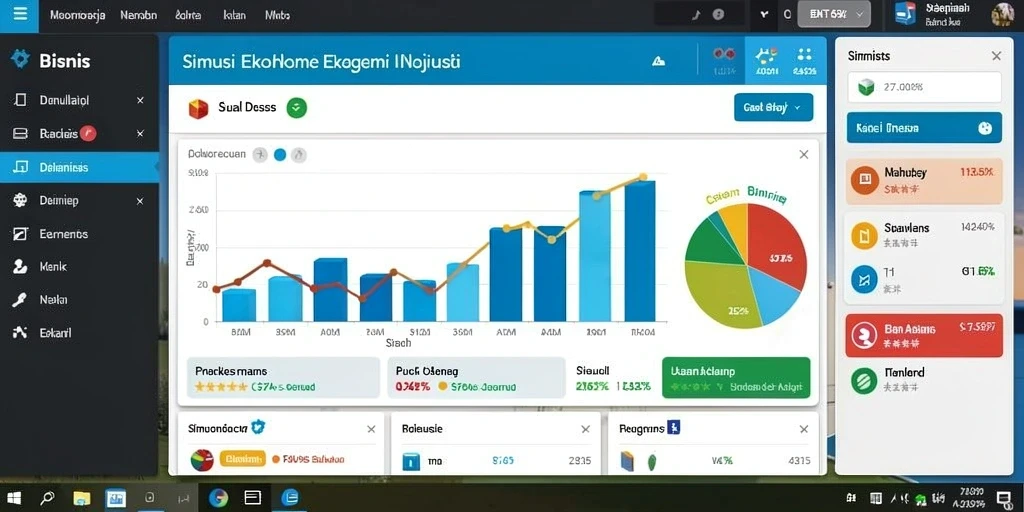The image size is (1024, 512).
Task: Toggle the third gray chart option circle
Action: click(299, 155)
